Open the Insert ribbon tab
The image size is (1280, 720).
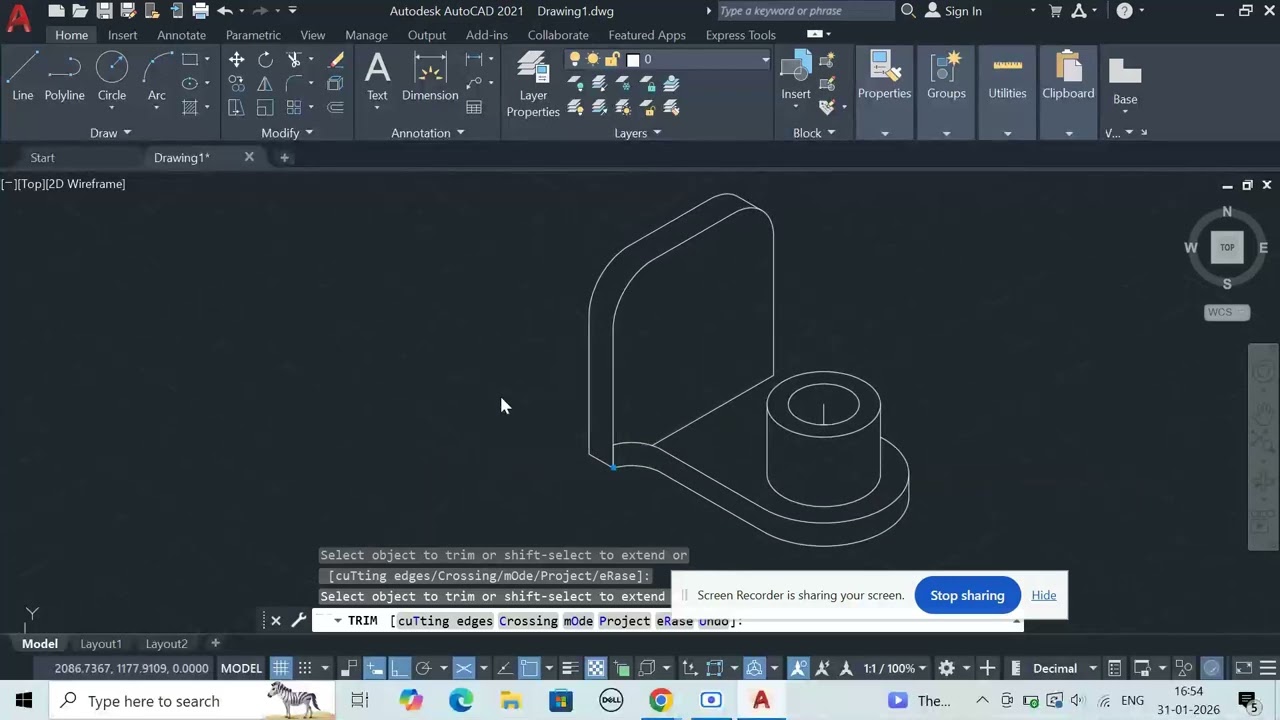point(122,35)
